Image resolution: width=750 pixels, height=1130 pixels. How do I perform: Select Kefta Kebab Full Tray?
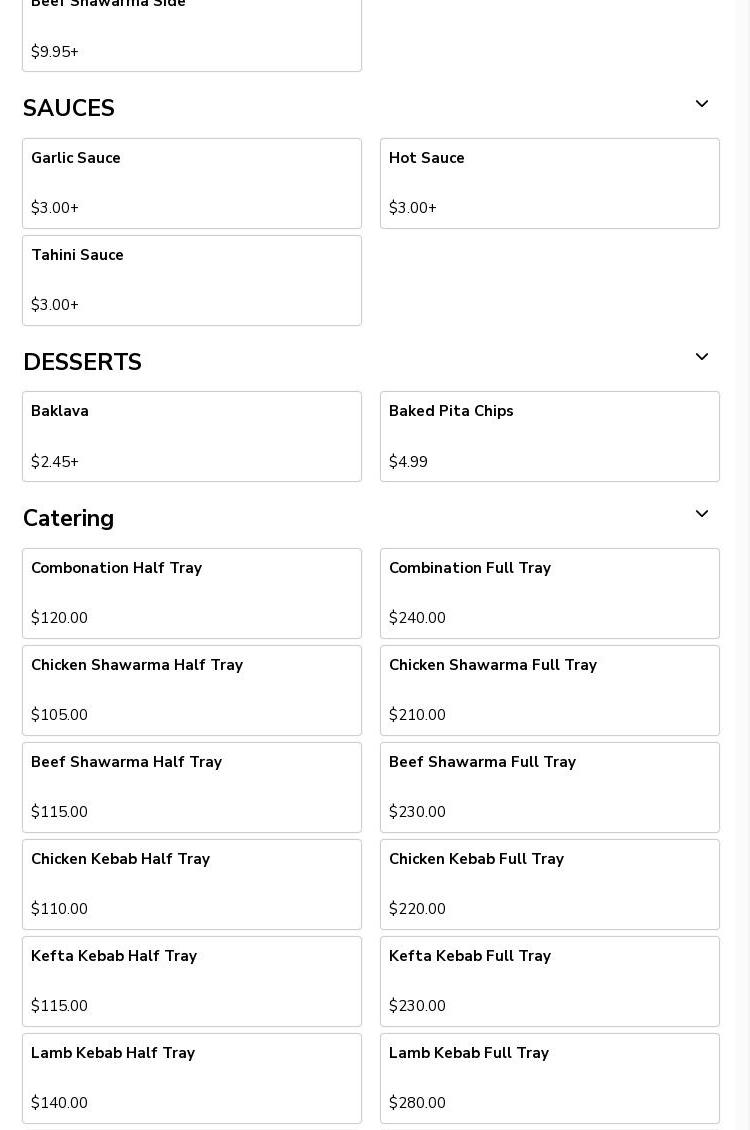(550, 981)
